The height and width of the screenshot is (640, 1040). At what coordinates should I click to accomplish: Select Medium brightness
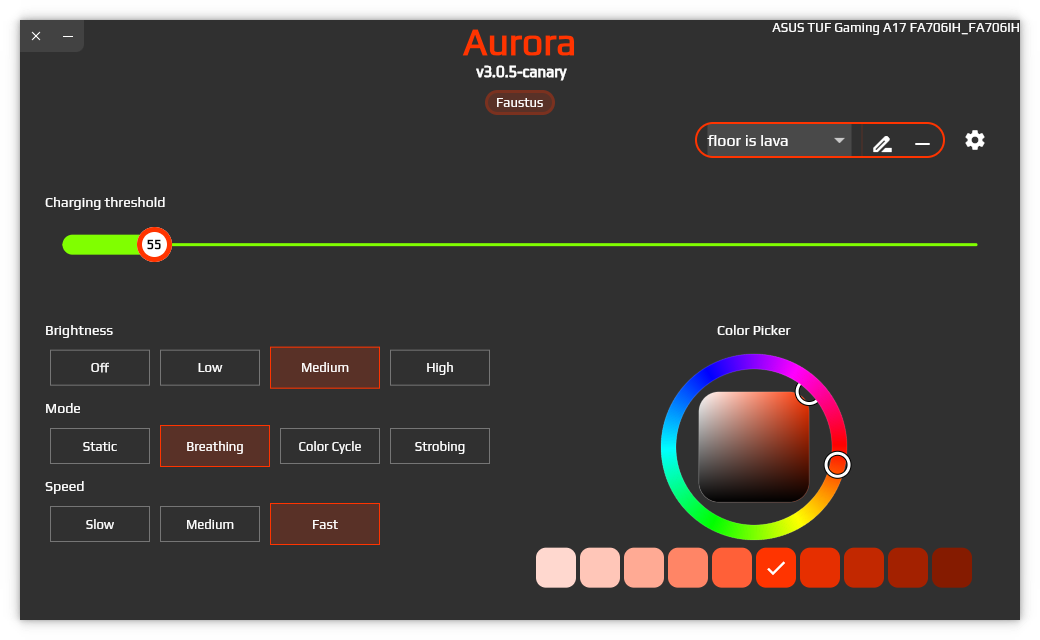325,367
